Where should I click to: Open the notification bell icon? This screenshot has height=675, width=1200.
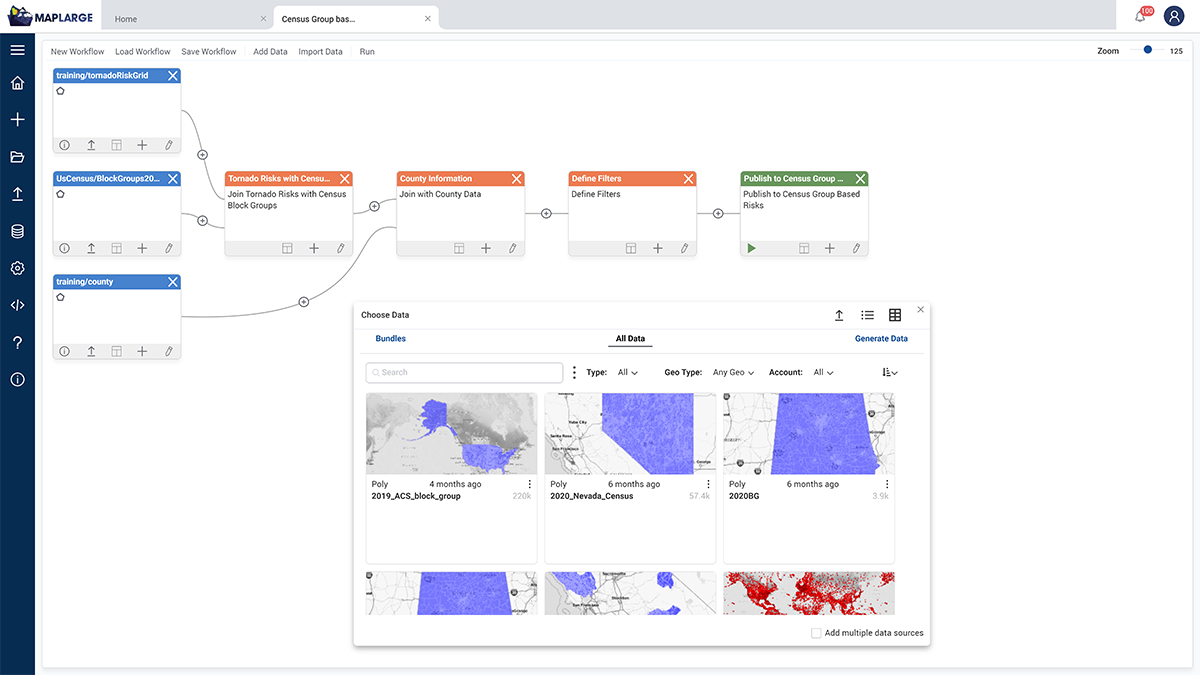click(x=1138, y=15)
